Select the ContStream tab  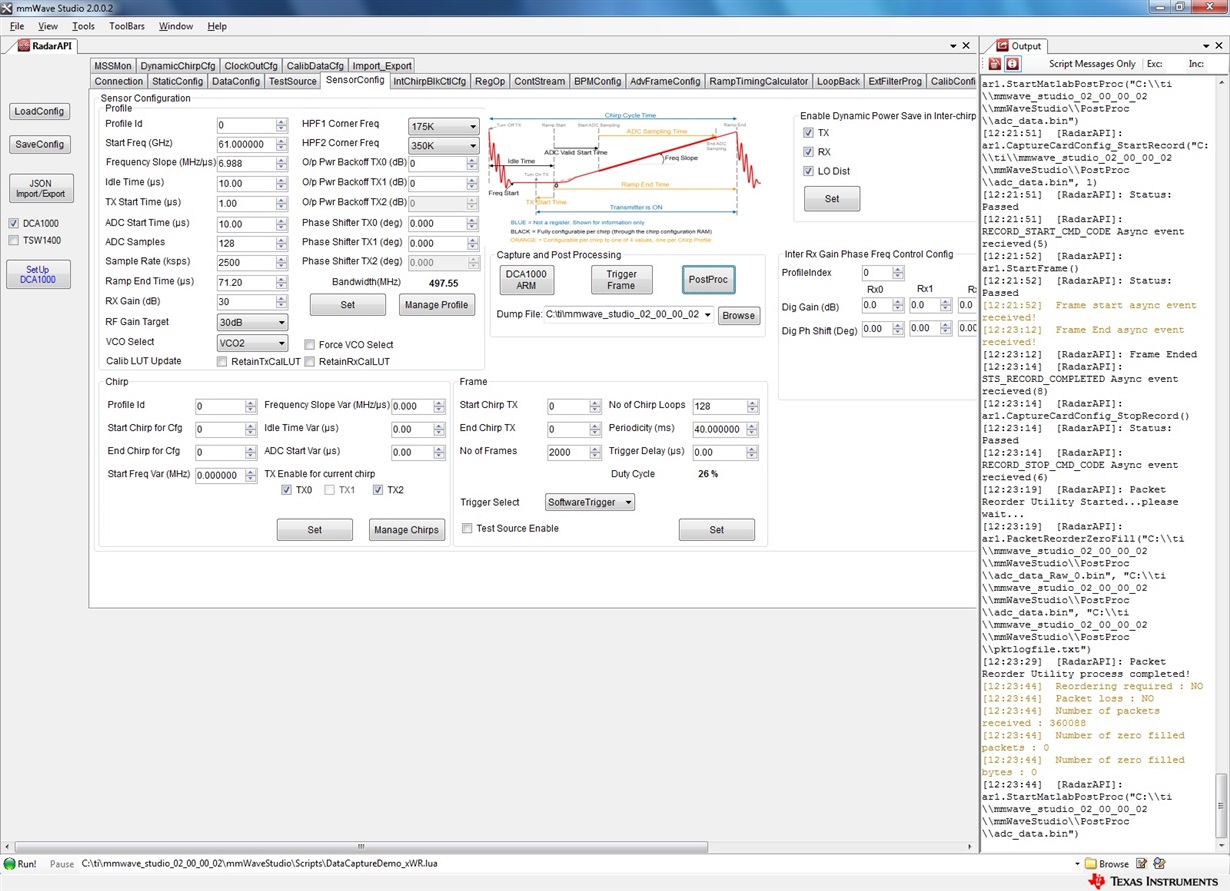point(540,82)
